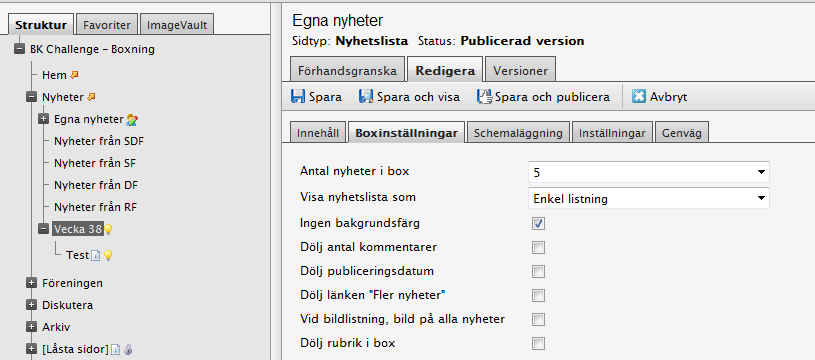
Task: Click the lightbulb icon beside Test
Action: (x=108, y=255)
